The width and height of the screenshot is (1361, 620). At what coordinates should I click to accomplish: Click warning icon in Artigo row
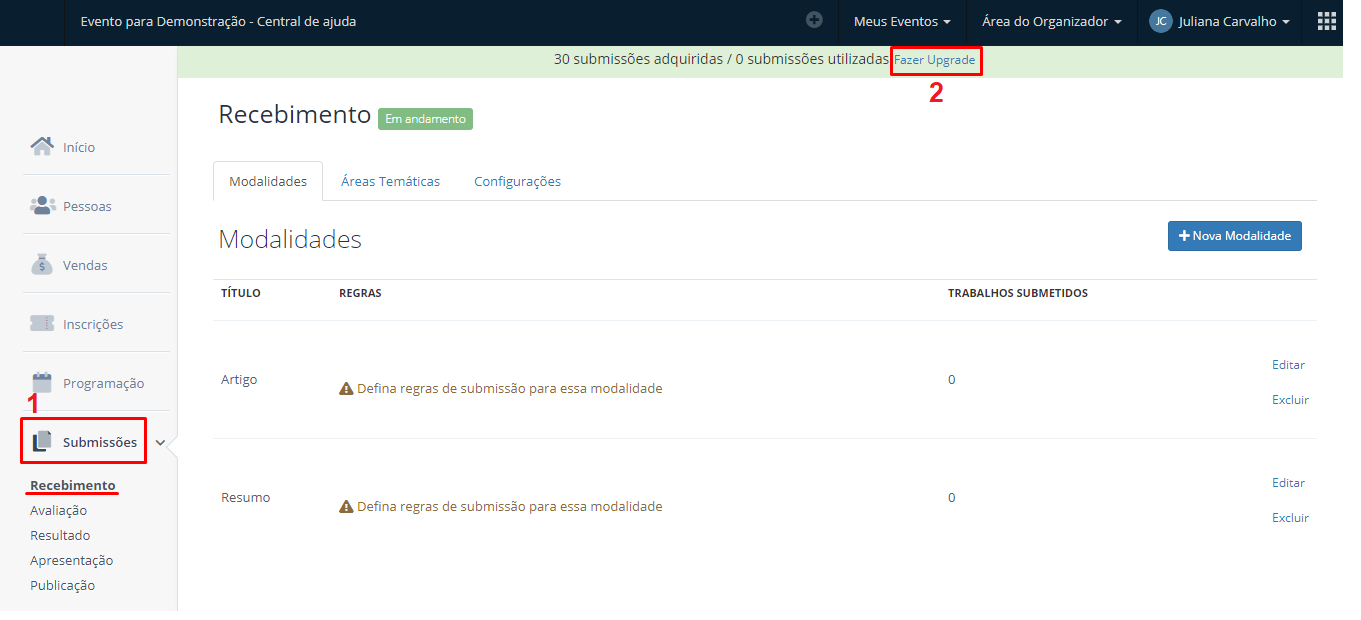[346, 388]
